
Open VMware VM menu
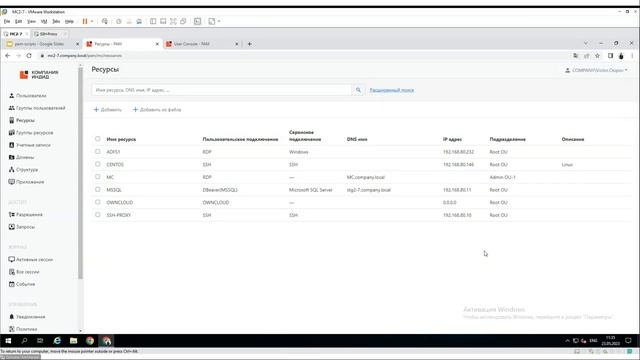[44, 21]
